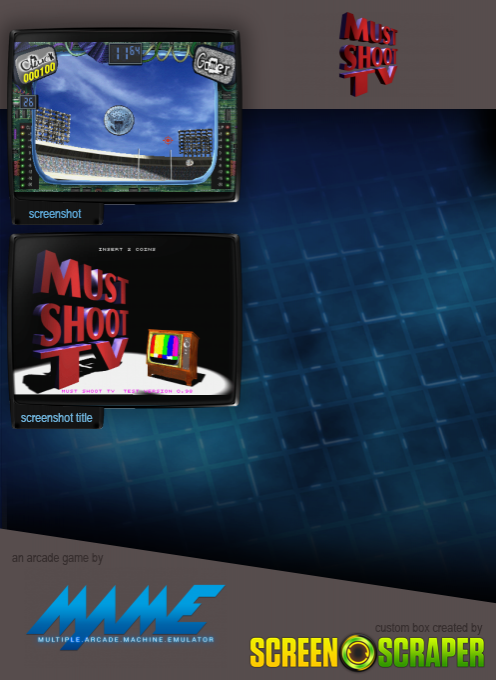Image resolution: width=496 pixels, height=680 pixels.
Task: Select the screenshot label tab
Action: pyautogui.click(x=57, y=214)
